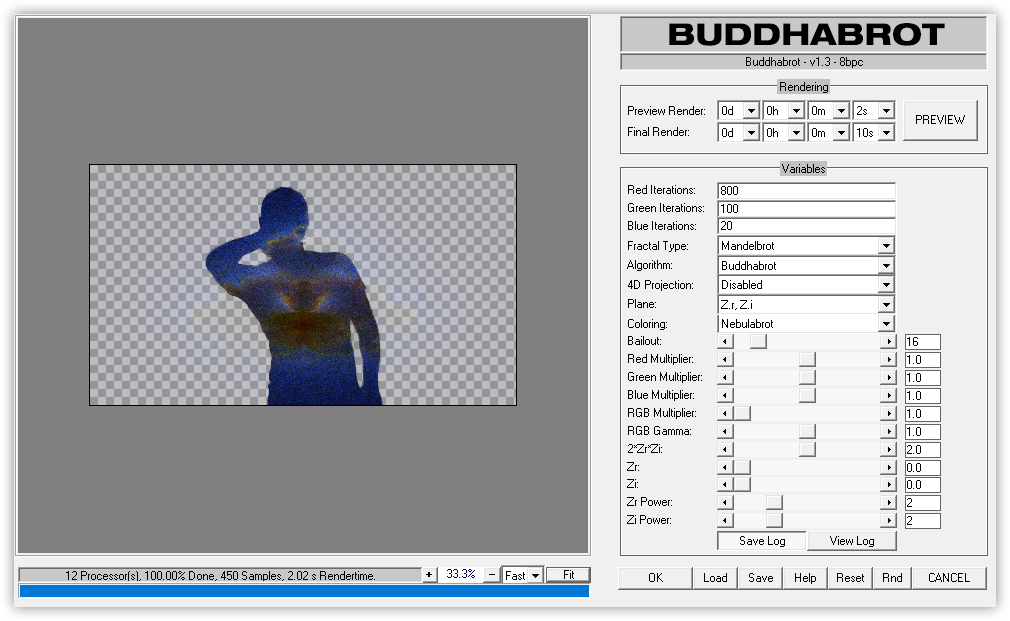
Task: Click the RGB Gamma slider thumb
Action: click(x=807, y=432)
